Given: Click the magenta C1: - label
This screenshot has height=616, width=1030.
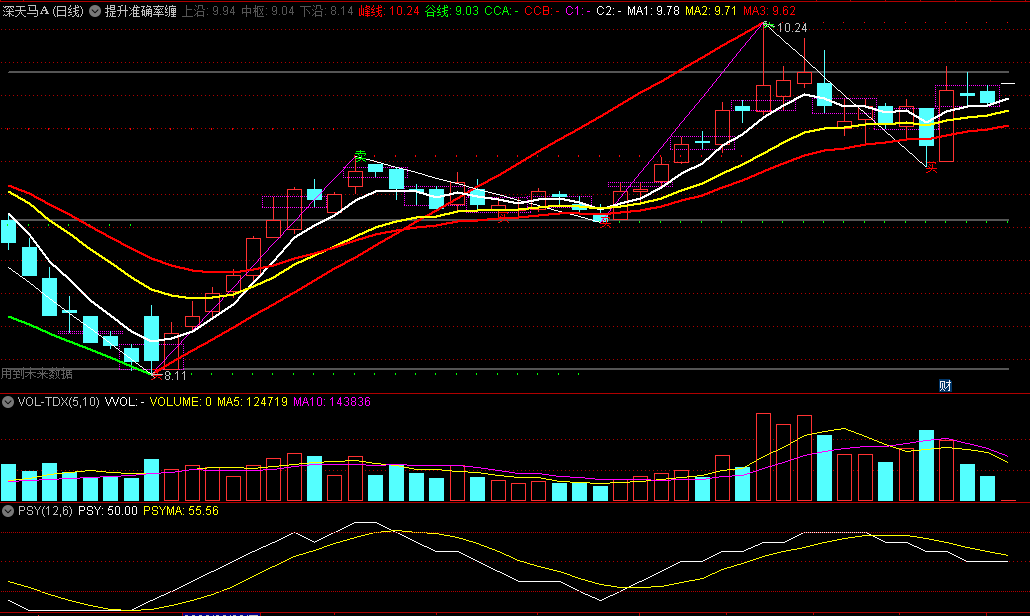Looking at the screenshot, I should (x=577, y=11).
